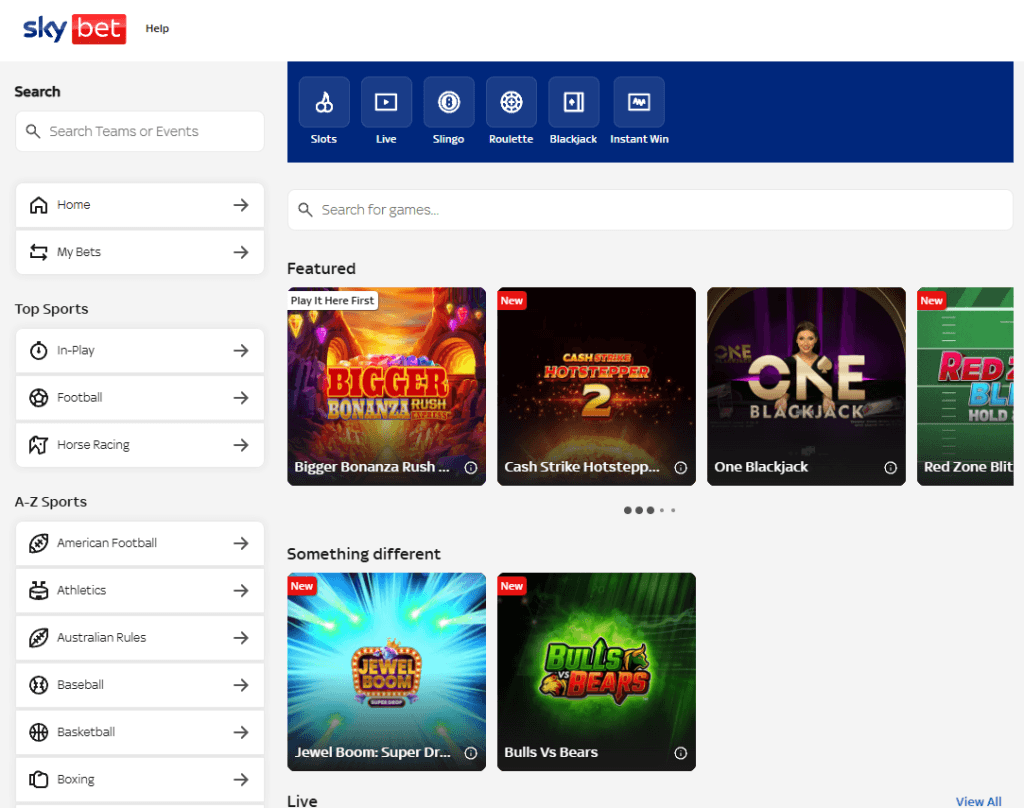The height and width of the screenshot is (808, 1024).
Task: Click the In-Play stopwatch icon
Action: point(39,351)
